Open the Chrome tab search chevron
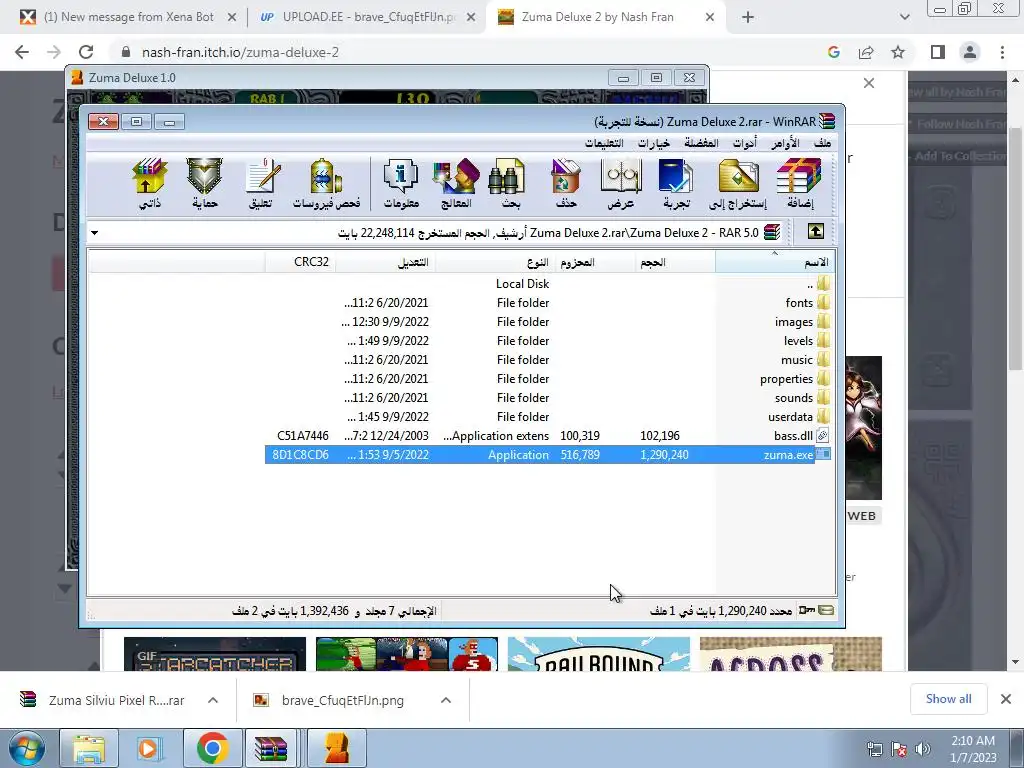This screenshot has width=1024, height=768. click(904, 18)
